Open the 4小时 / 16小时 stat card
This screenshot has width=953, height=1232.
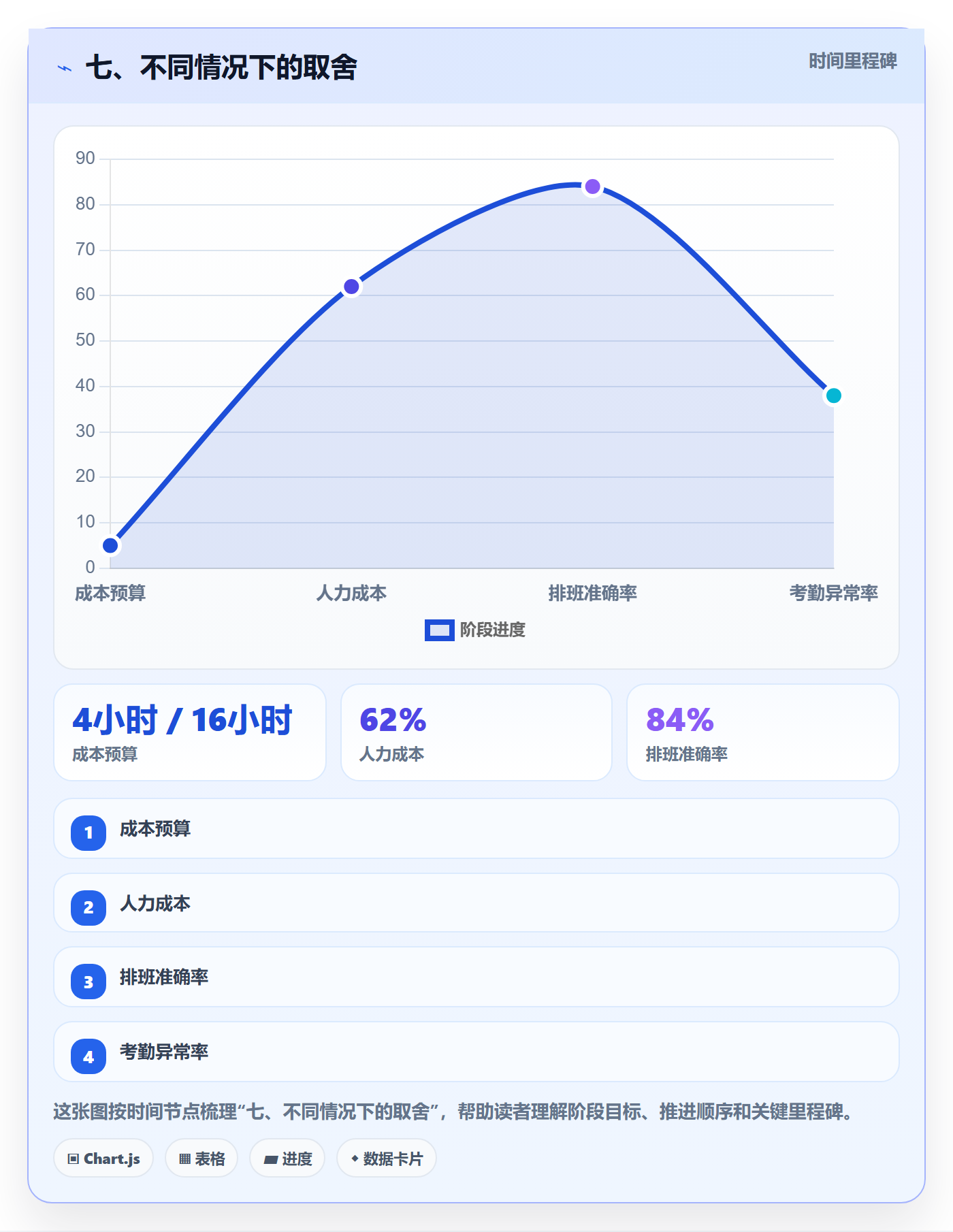(x=190, y=732)
